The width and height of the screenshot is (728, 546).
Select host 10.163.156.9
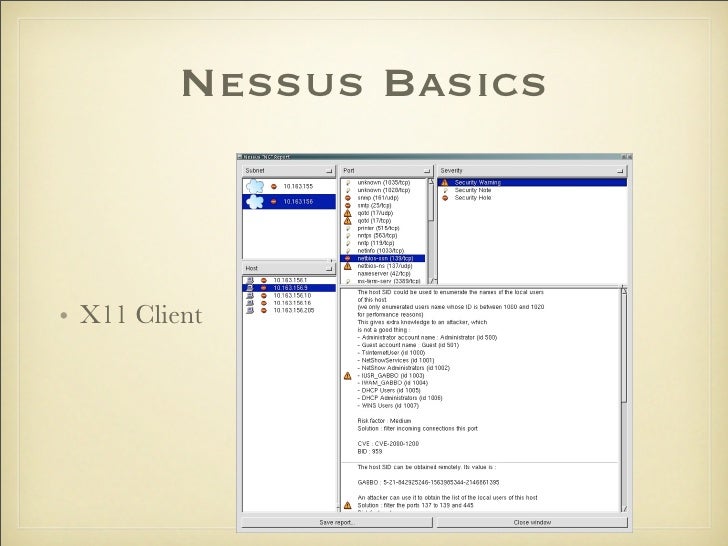pyautogui.click(x=289, y=288)
